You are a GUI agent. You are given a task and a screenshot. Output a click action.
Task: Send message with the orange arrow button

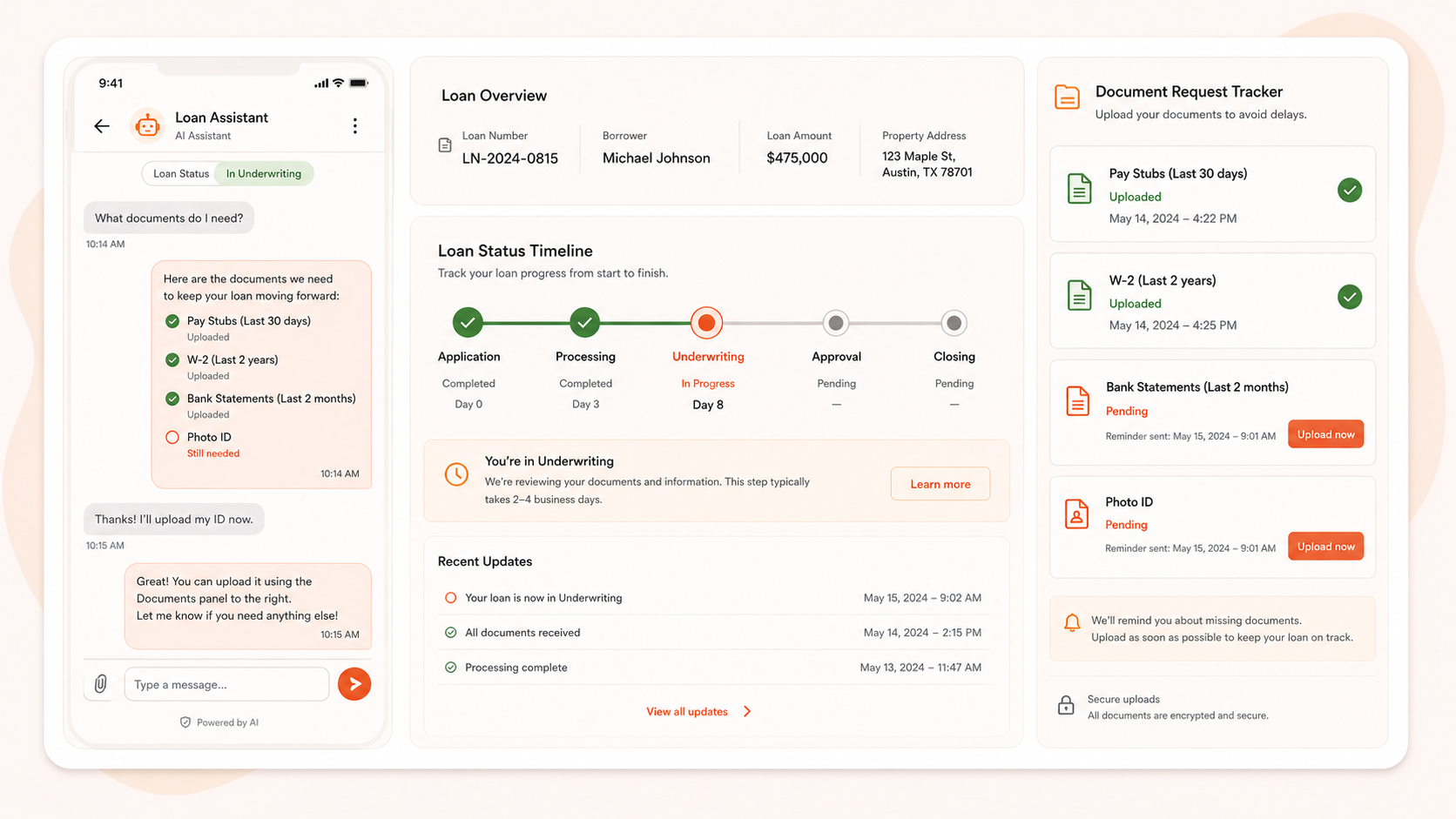click(x=354, y=684)
